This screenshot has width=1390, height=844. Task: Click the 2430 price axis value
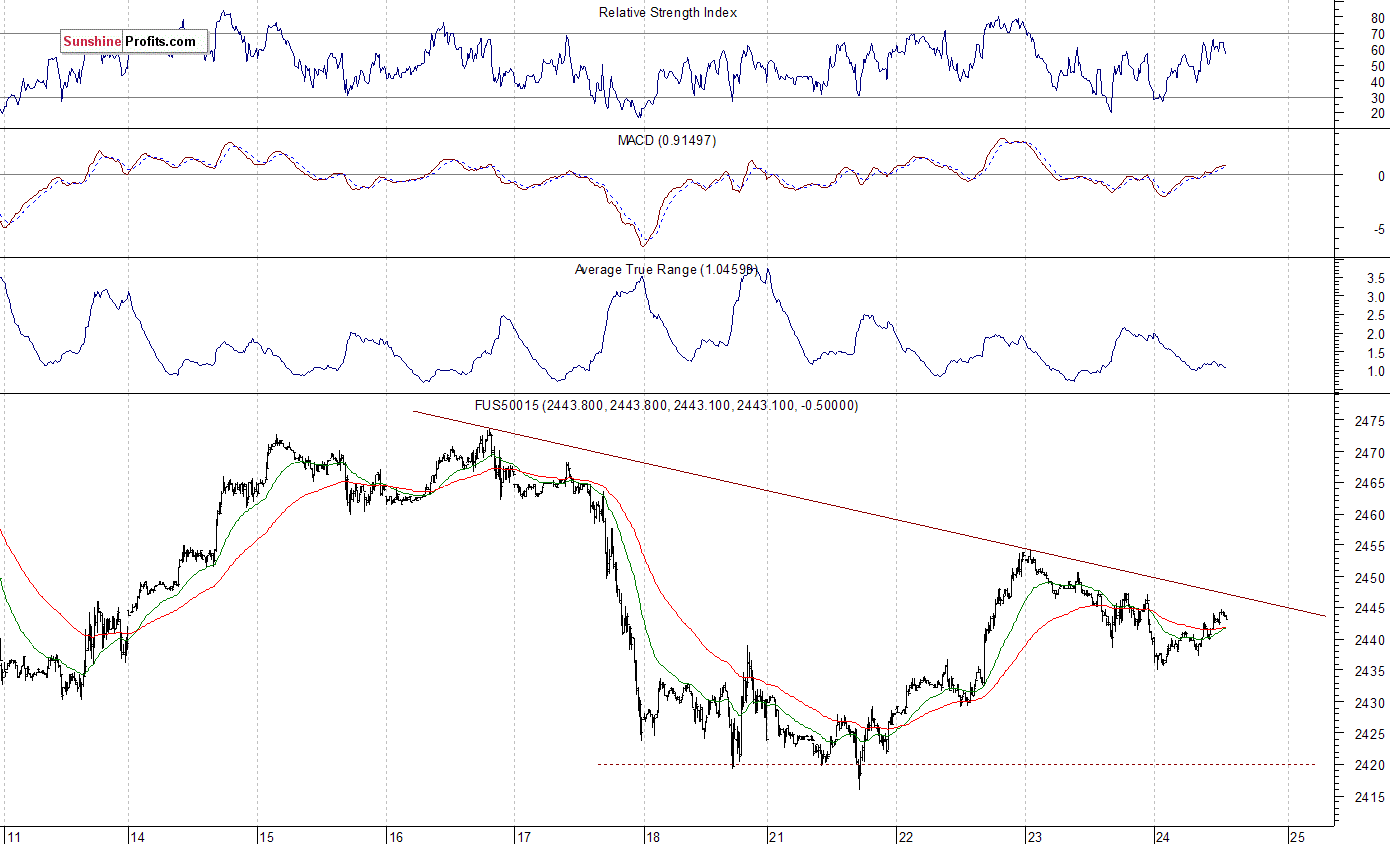1372,704
